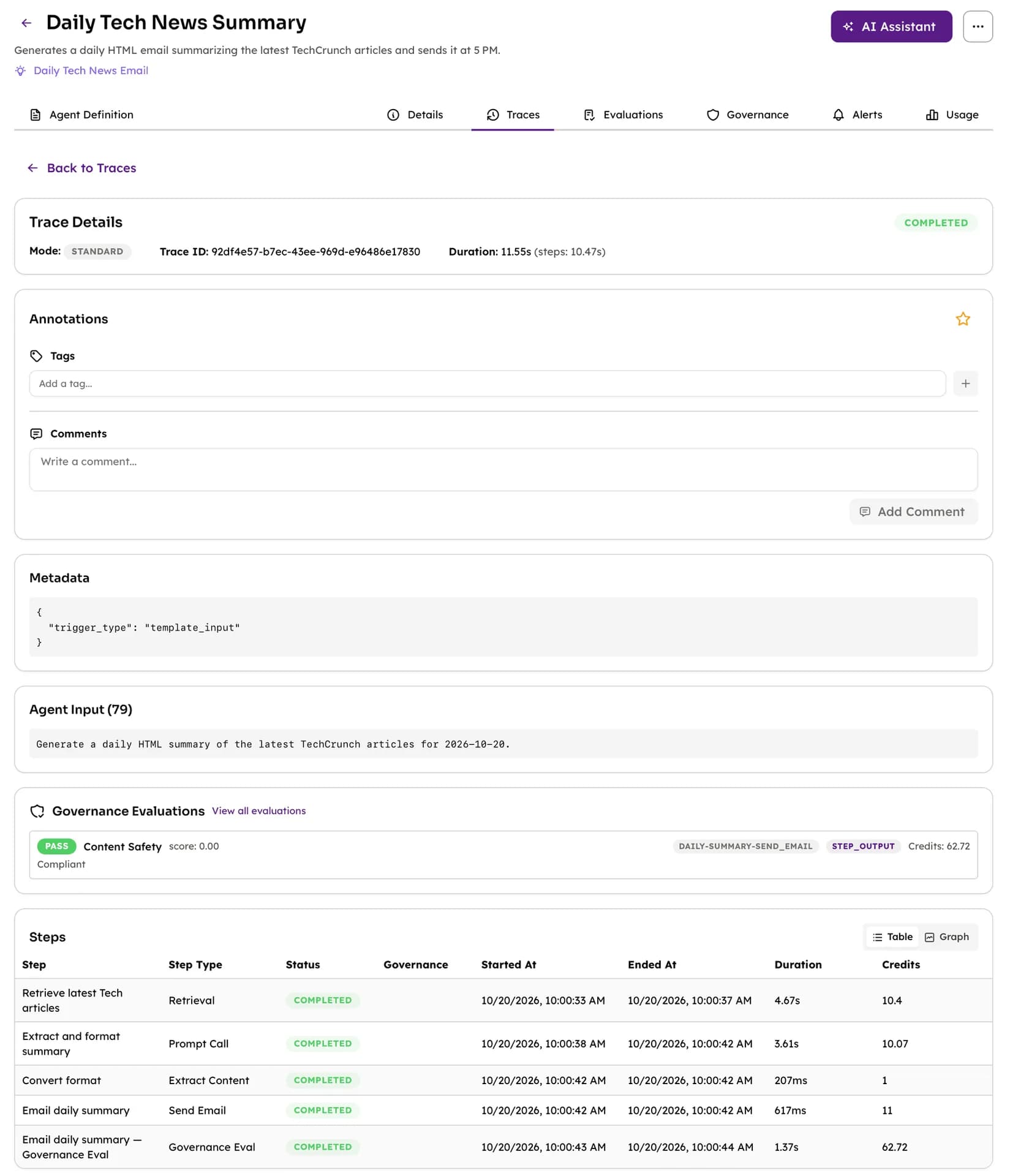Click the COMPLETED status badge in Trace Details
Image resolution: width=1010 pixels, height=1176 pixels.
tap(935, 222)
